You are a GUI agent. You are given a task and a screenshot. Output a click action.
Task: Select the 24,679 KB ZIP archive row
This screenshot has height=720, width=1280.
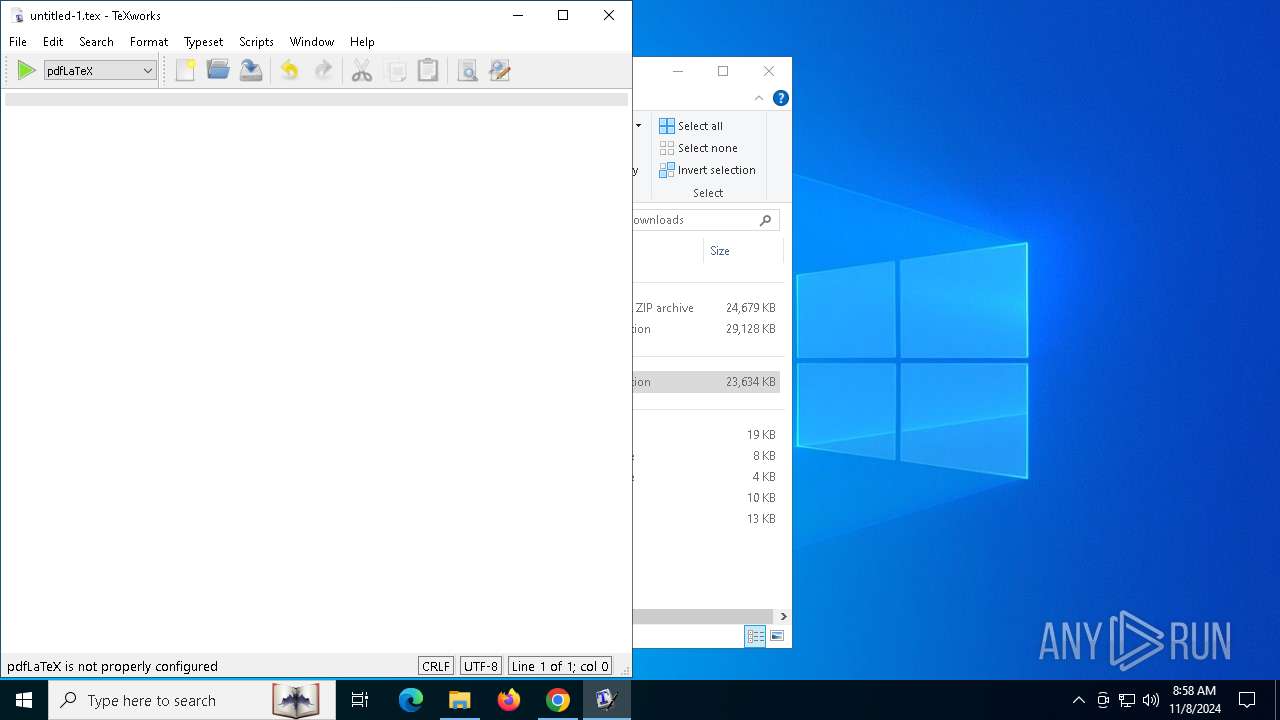(x=706, y=308)
